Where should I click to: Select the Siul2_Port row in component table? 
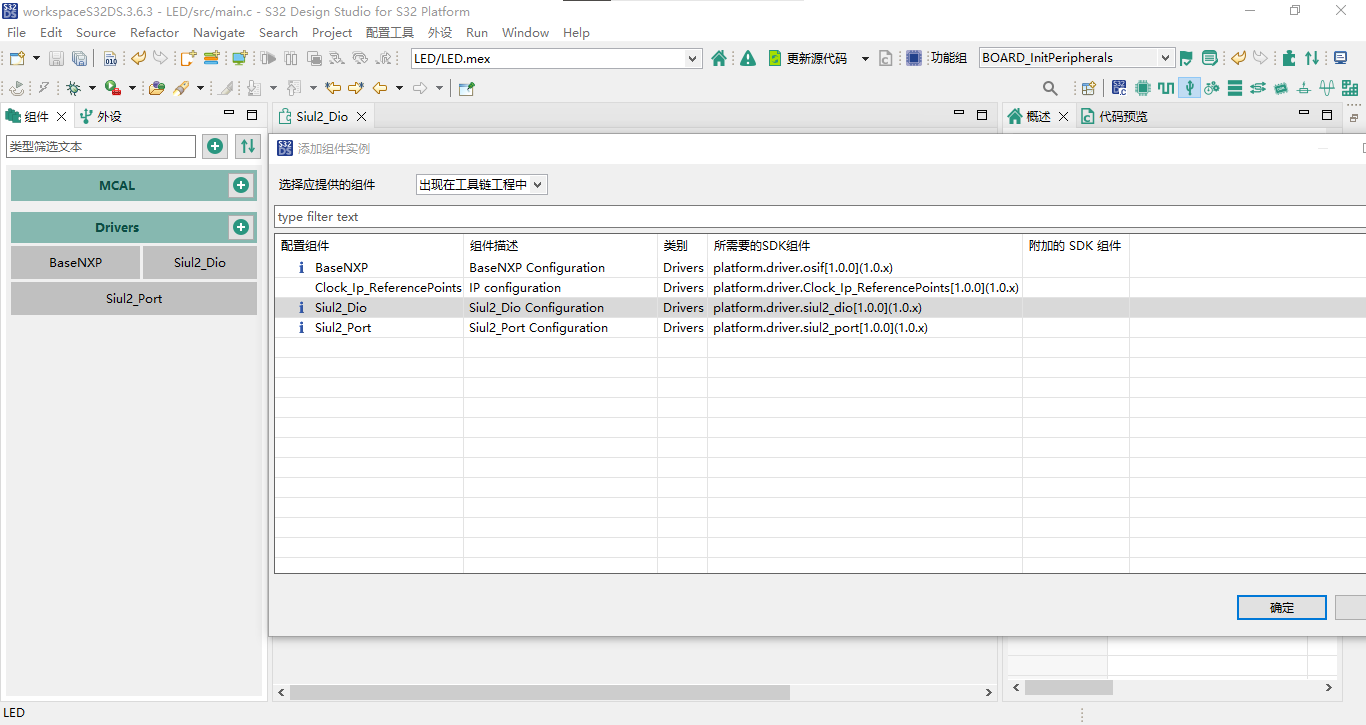[820, 328]
